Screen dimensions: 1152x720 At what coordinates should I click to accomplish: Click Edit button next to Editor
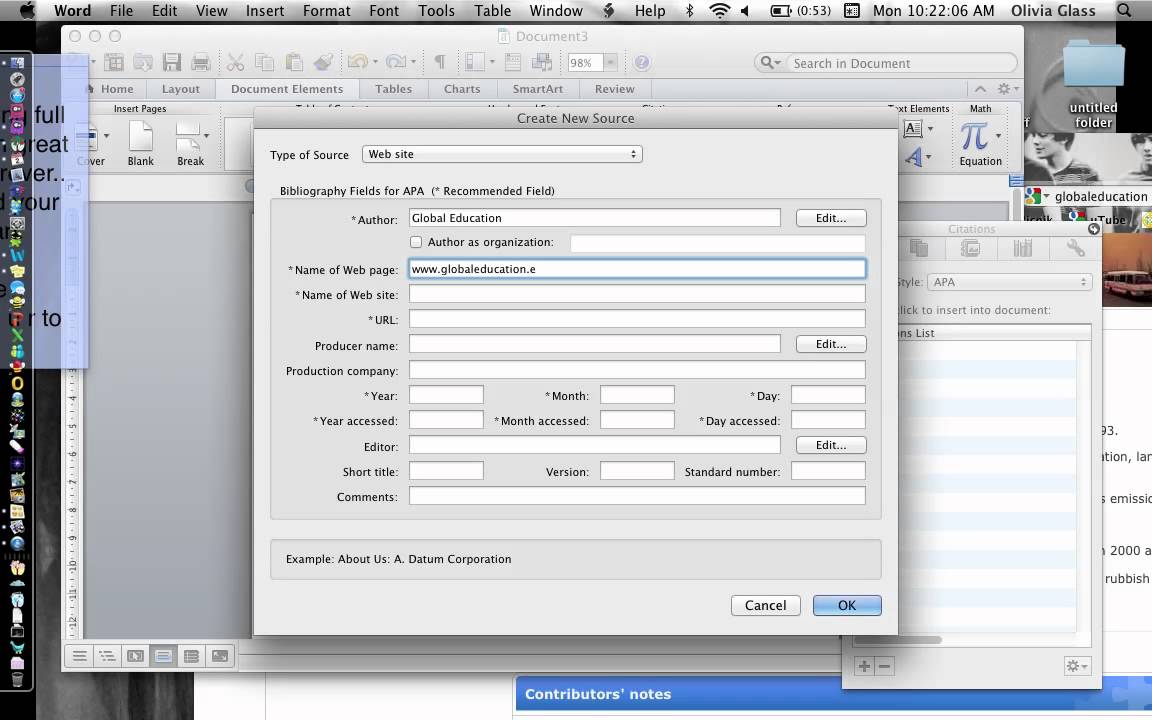click(x=831, y=445)
